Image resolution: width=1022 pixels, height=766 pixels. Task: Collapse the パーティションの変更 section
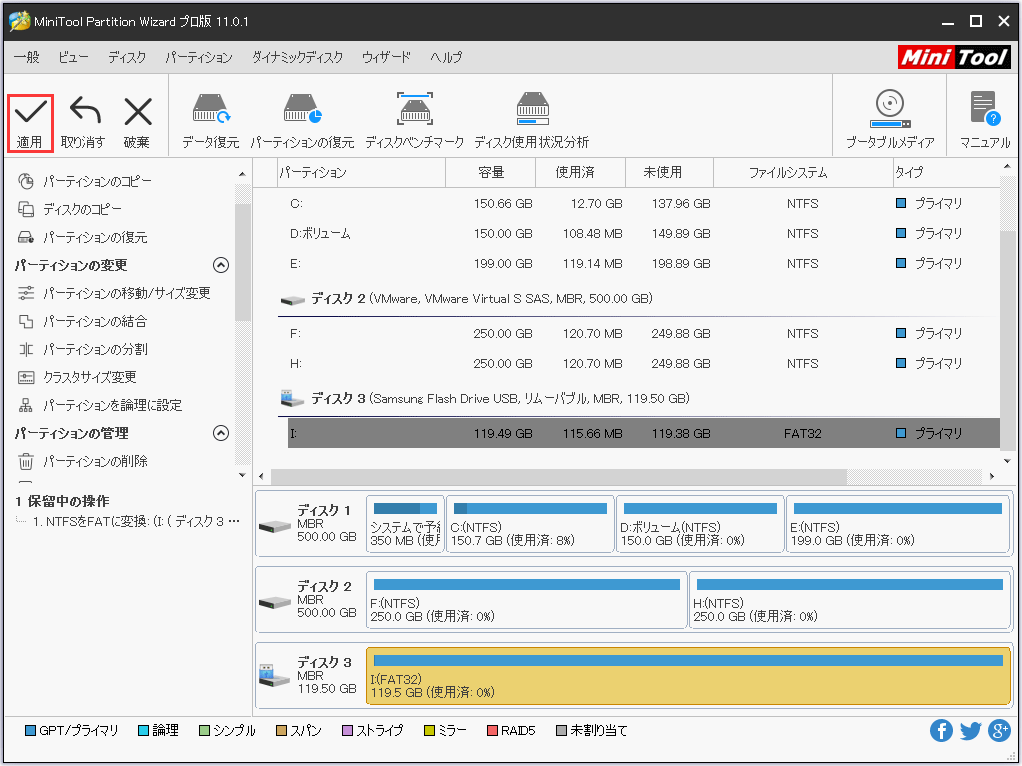pyautogui.click(x=221, y=265)
